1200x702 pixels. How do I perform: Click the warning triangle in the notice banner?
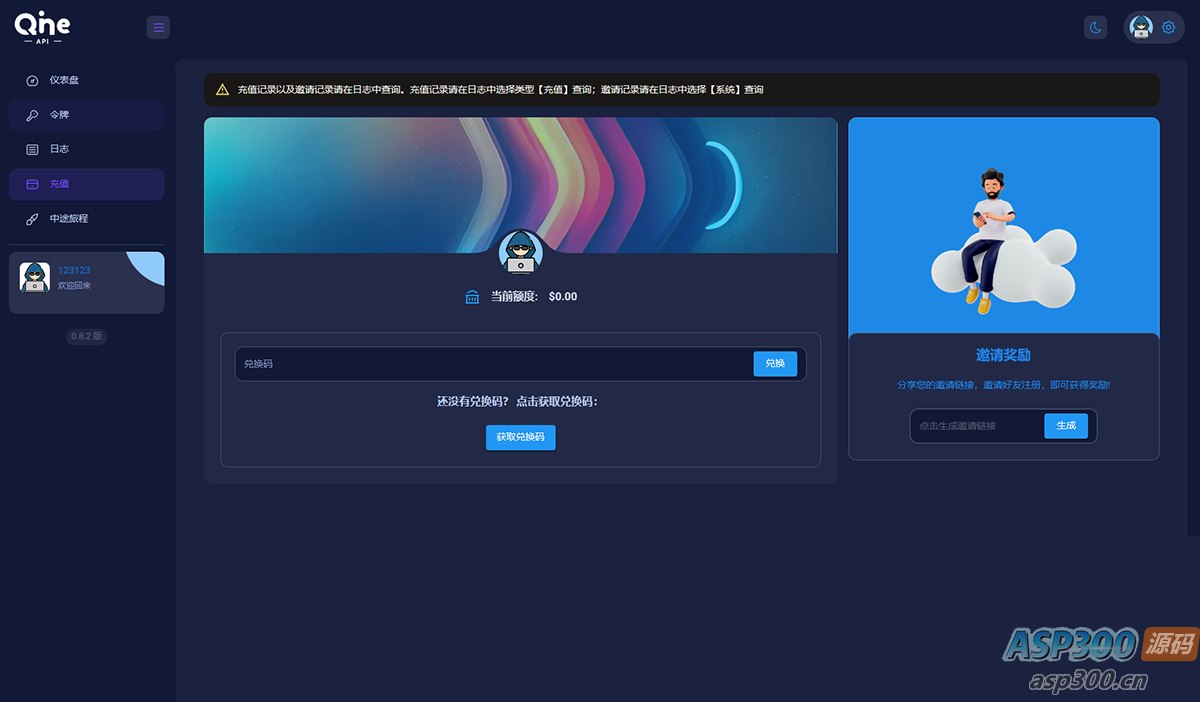[220, 89]
